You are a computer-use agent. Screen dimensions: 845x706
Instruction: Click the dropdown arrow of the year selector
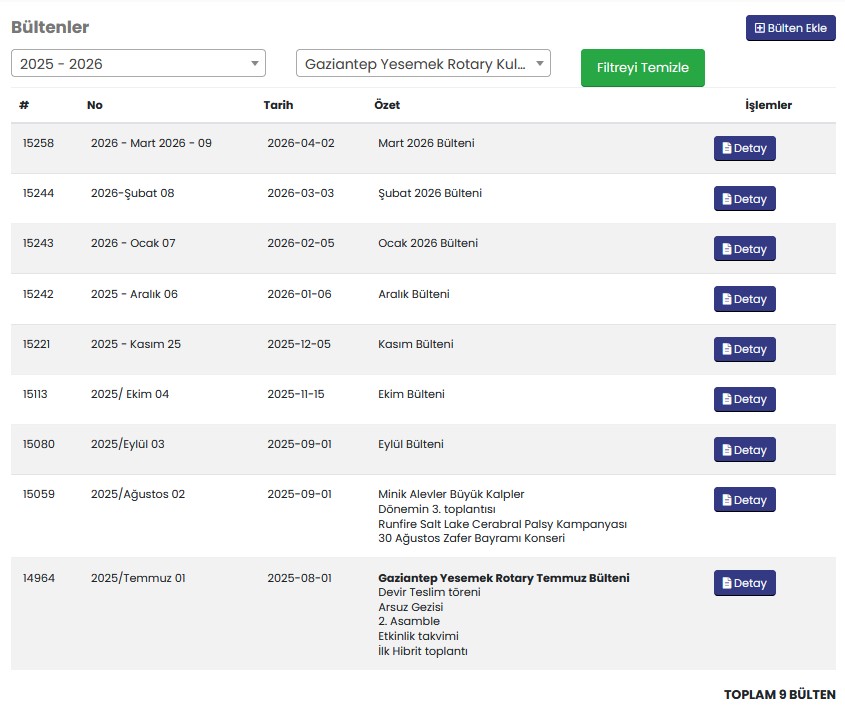pyautogui.click(x=254, y=64)
